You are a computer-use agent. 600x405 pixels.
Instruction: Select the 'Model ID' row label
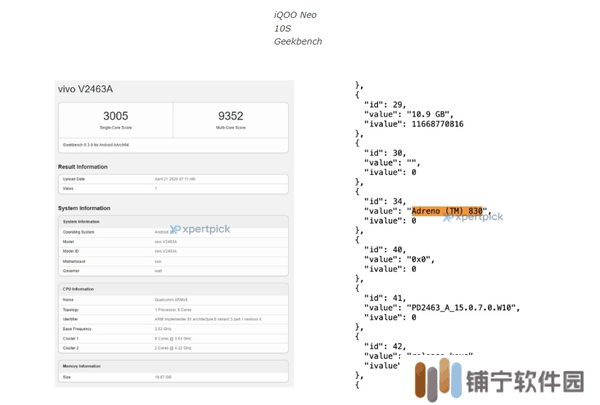[x=71, y=251]
